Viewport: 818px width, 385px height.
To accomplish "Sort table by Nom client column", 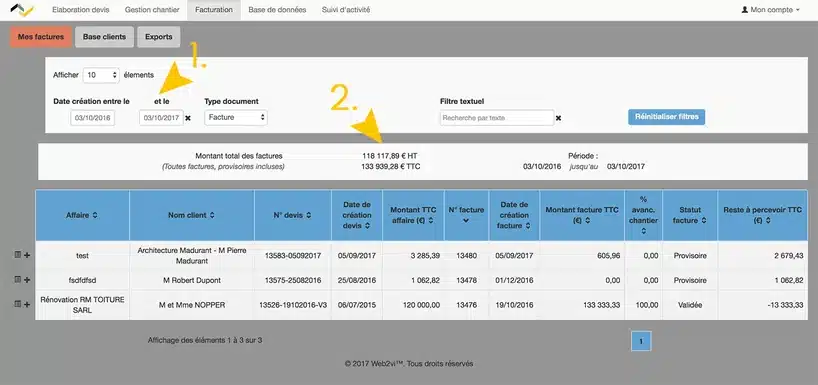I will (191, 215).
